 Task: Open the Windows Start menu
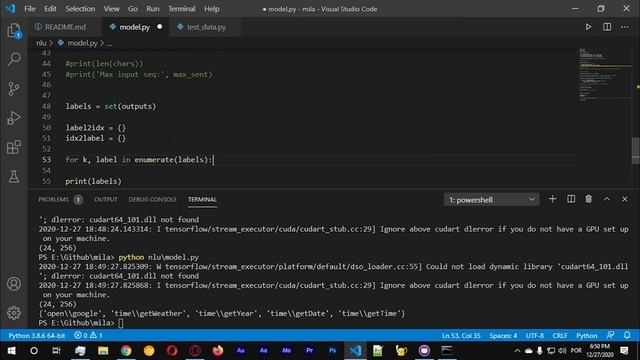(11, 351)
